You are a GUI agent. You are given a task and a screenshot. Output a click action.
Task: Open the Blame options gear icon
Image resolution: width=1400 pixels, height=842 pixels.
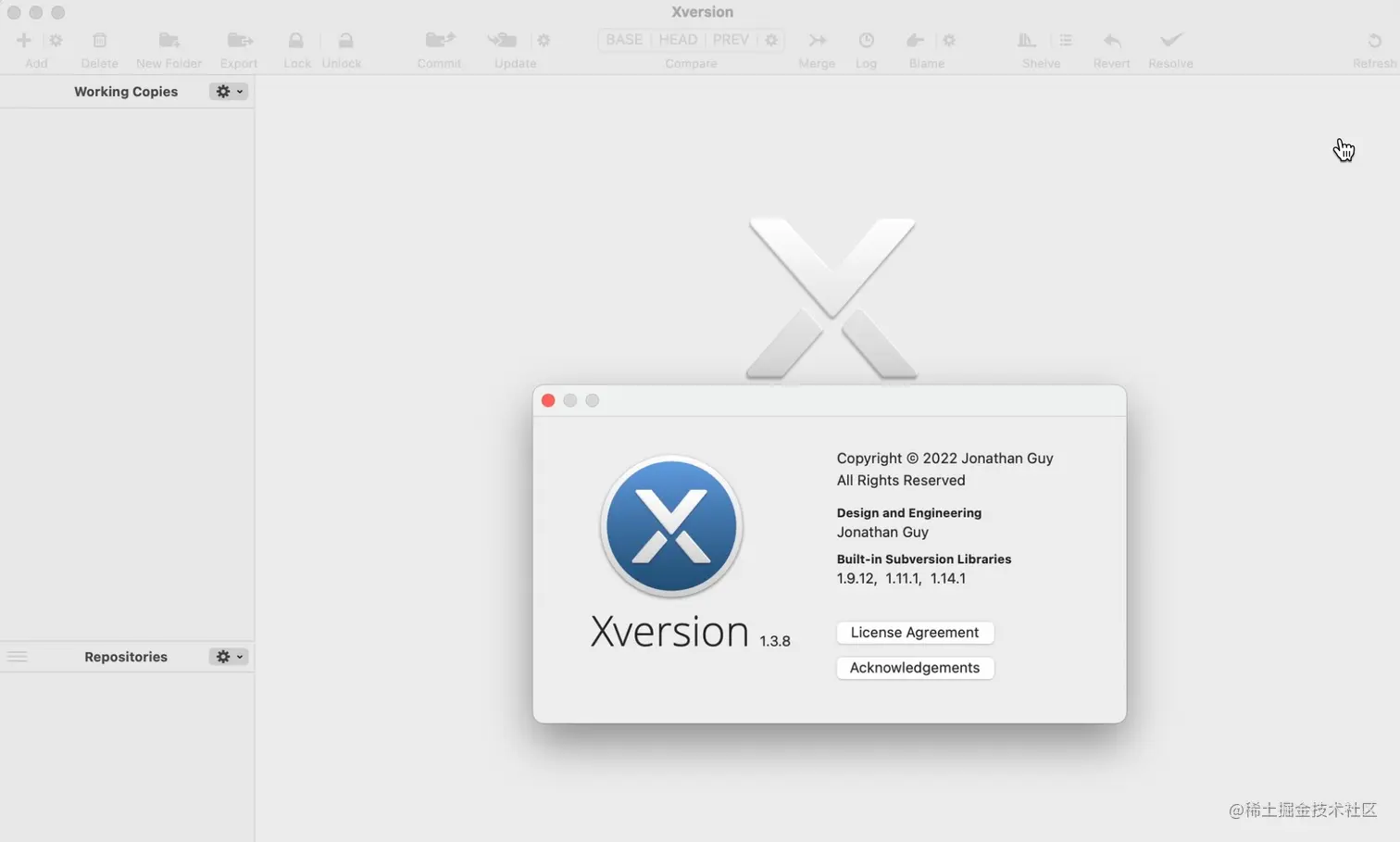click(949, 40)
